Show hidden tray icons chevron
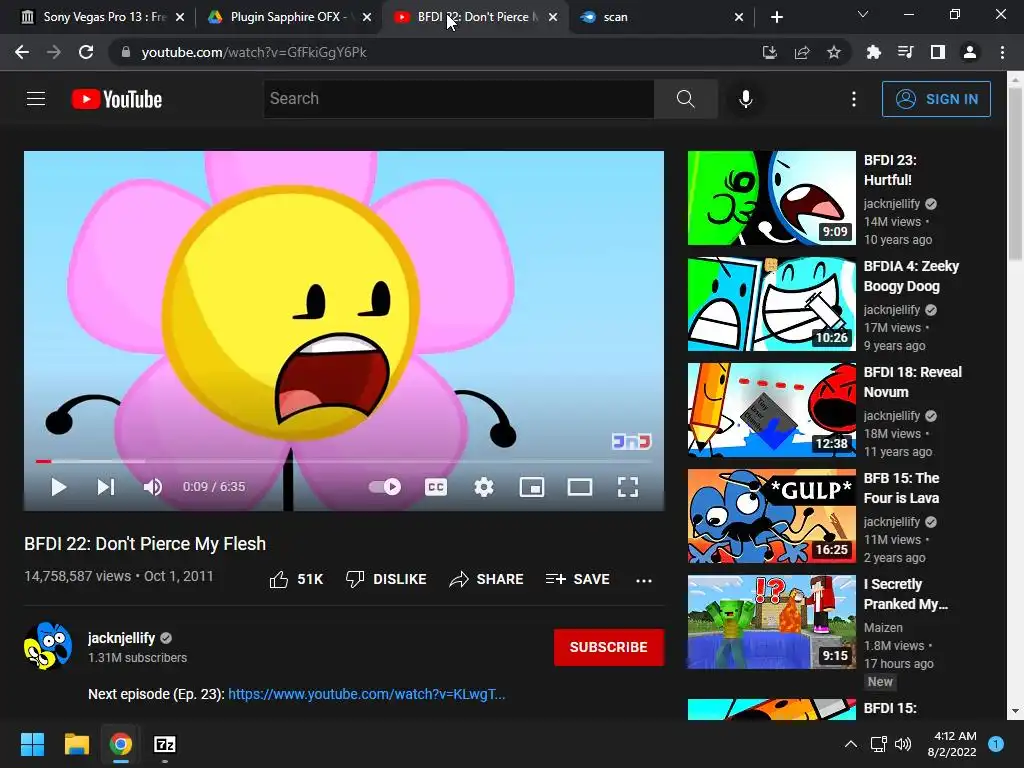This screenshot has height=768, width=1024. 850,744
